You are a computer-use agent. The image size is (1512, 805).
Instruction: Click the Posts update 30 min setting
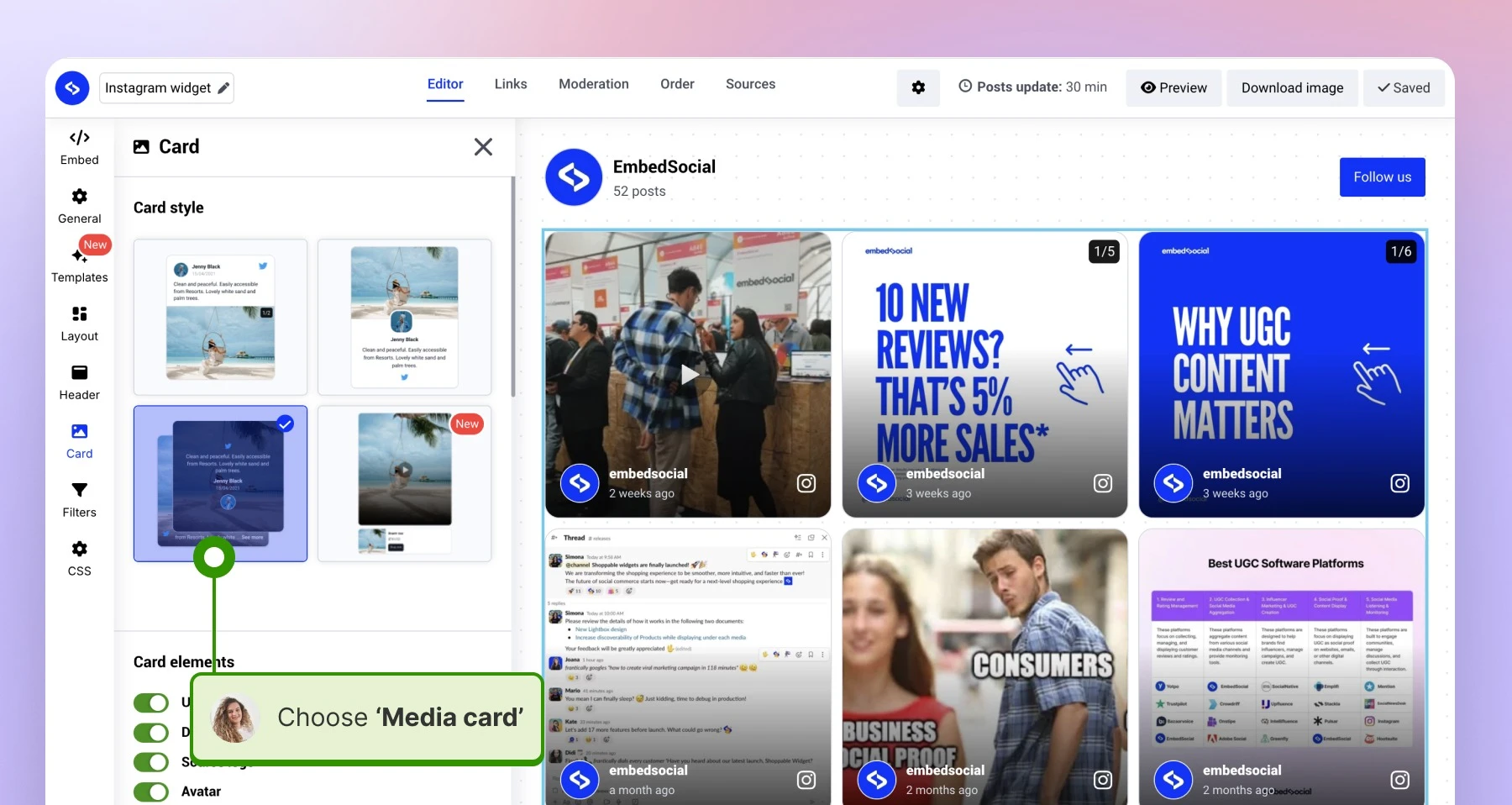click(x=1032, y=87)
